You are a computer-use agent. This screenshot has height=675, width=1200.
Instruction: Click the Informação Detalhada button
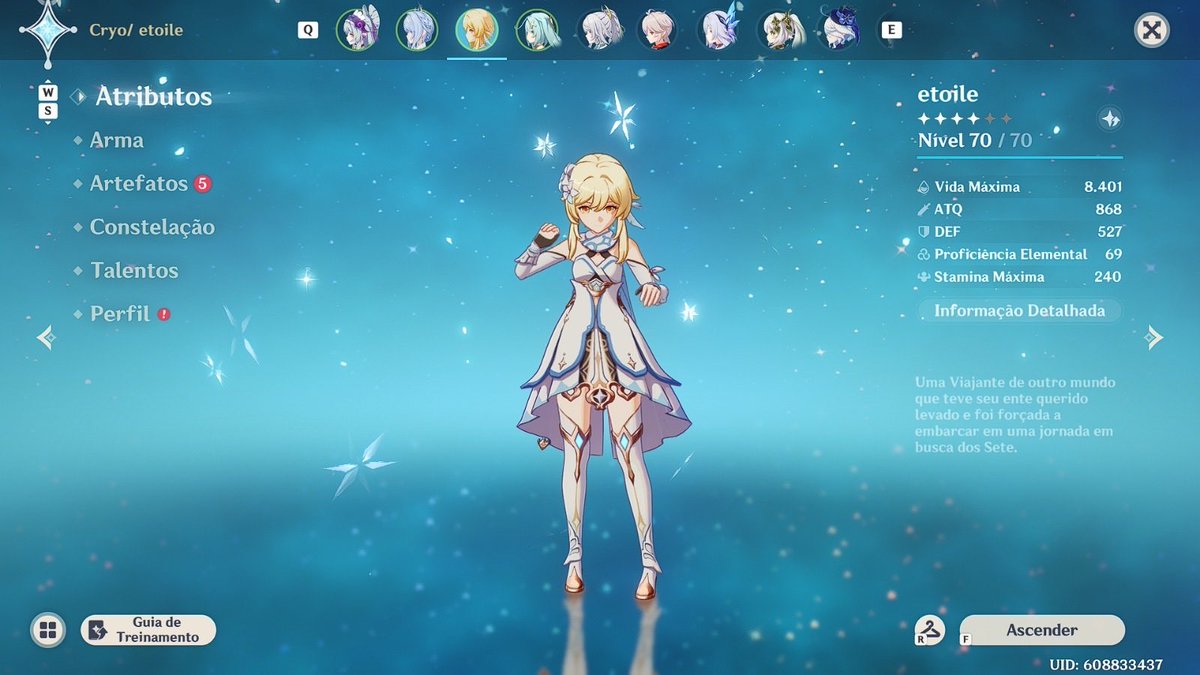click(x=1019, y=311)
